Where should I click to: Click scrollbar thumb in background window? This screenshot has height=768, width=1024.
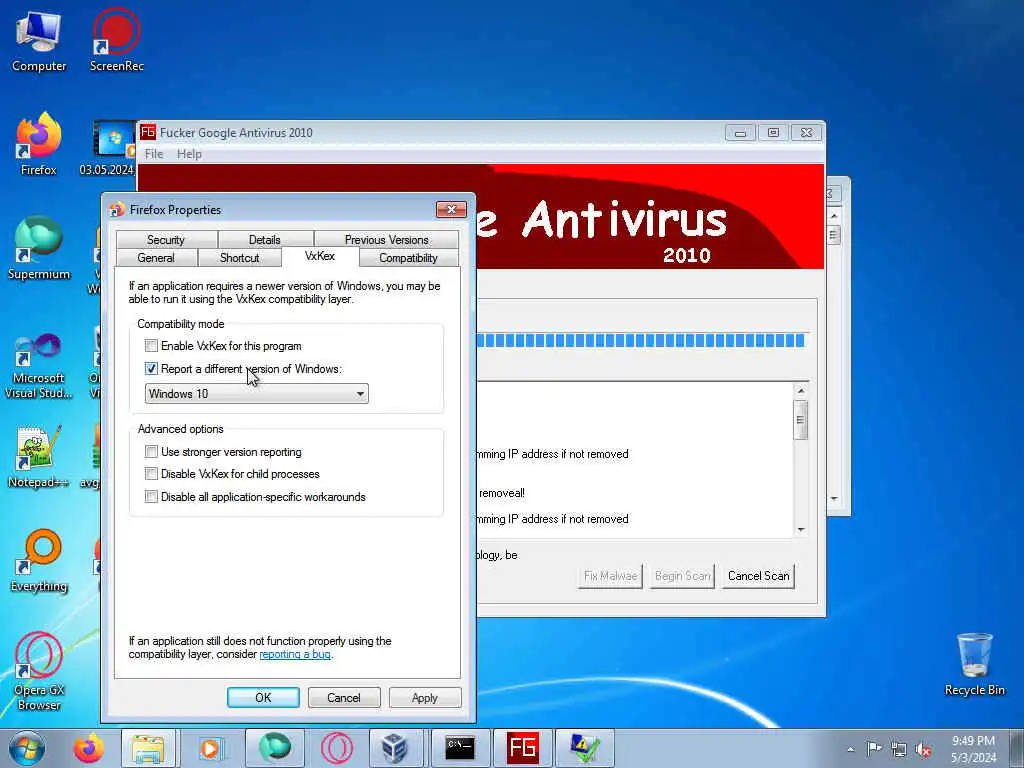[834, 235]
